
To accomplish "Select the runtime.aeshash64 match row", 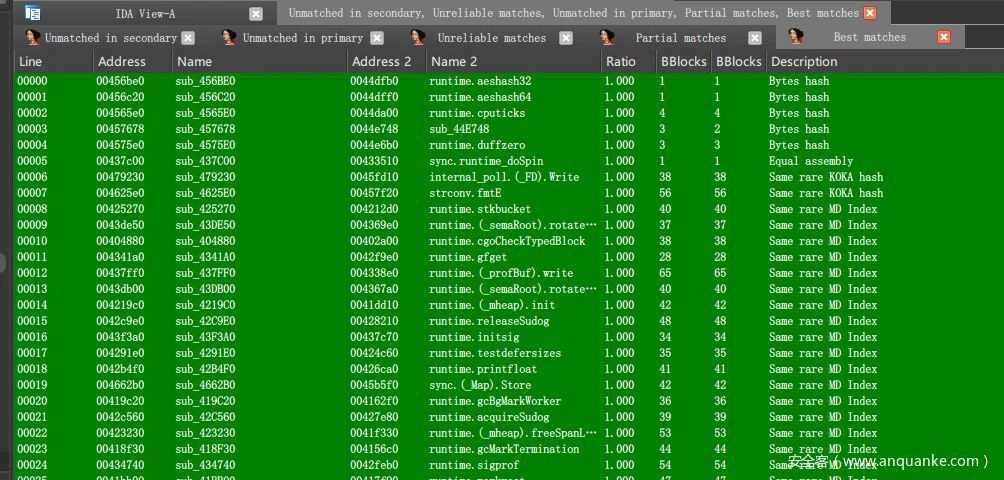I will click(x=509, y=97).
